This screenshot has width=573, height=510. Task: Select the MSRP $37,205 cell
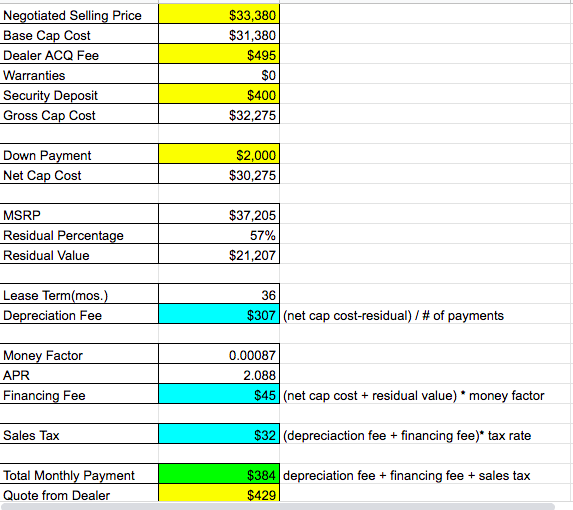(219, 214)
